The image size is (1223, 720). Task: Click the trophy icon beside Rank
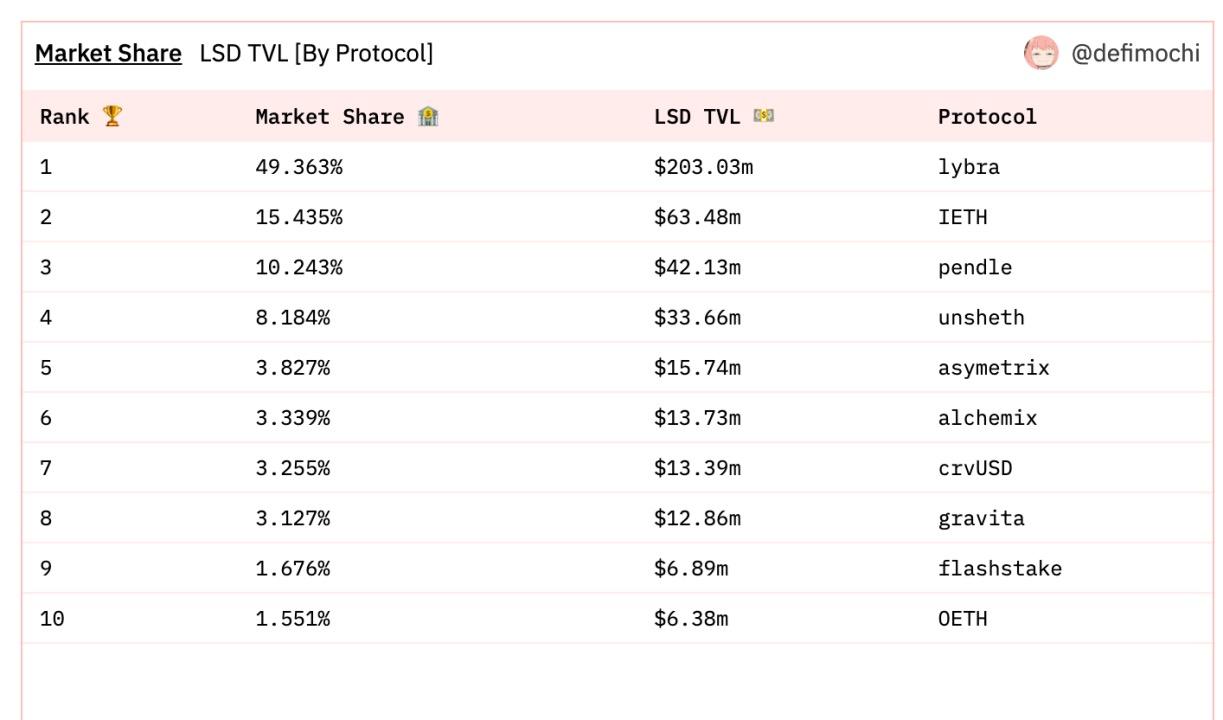(112, 116)
